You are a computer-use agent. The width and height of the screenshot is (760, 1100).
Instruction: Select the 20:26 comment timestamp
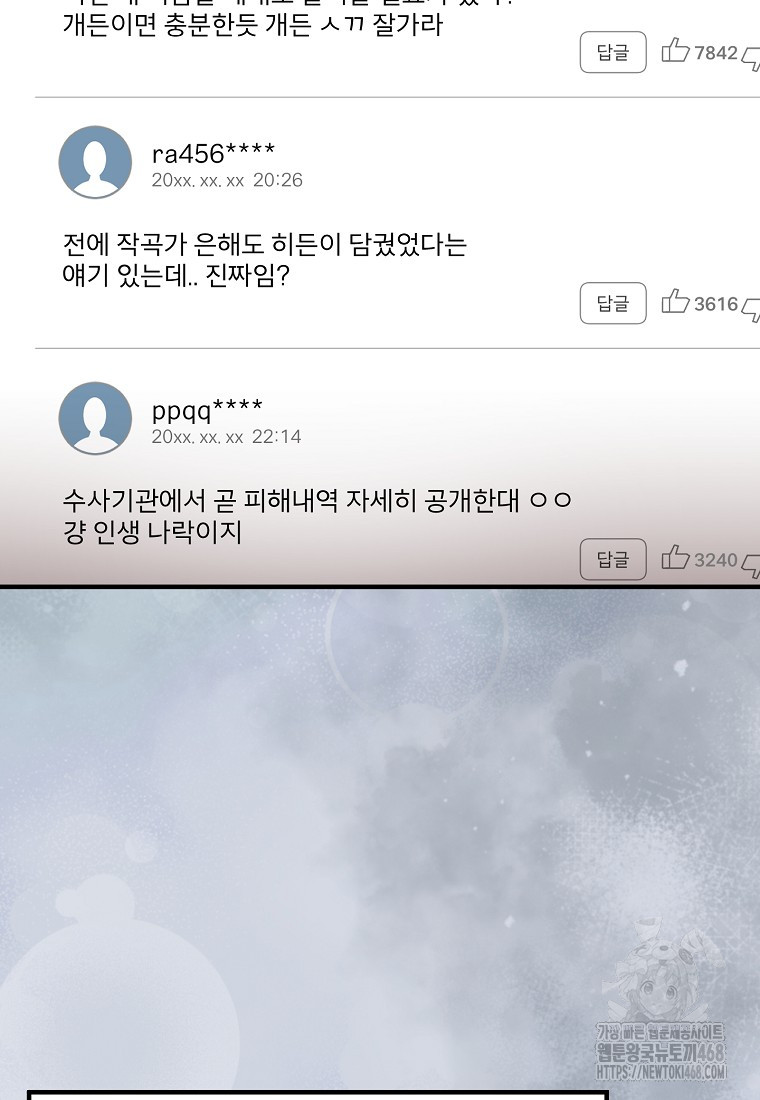pos(278,180)
